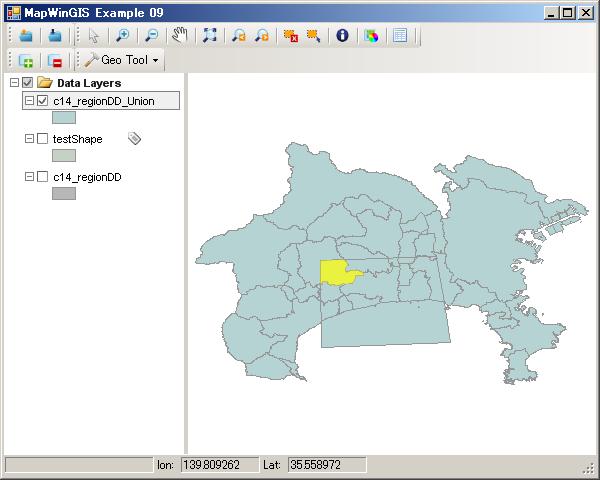Click the green Add Layer icon

pos(26,60)
